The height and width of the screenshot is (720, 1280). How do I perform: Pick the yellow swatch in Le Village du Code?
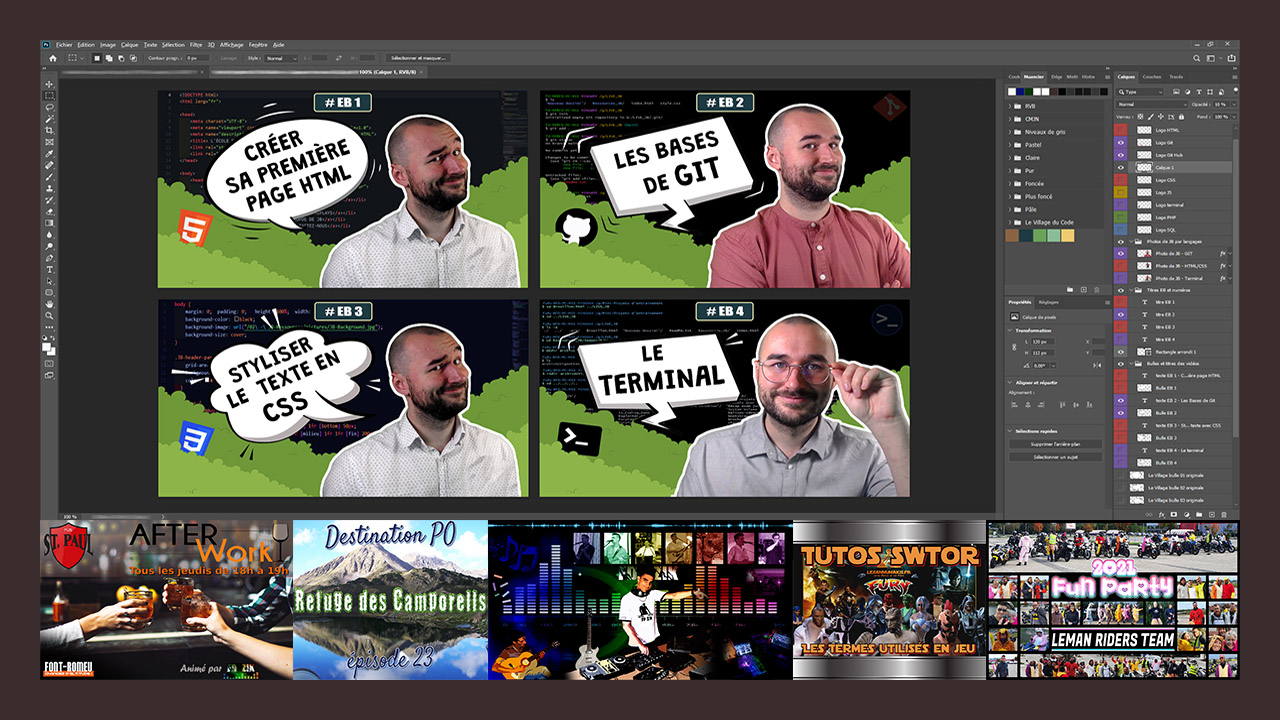point(1068,235)
